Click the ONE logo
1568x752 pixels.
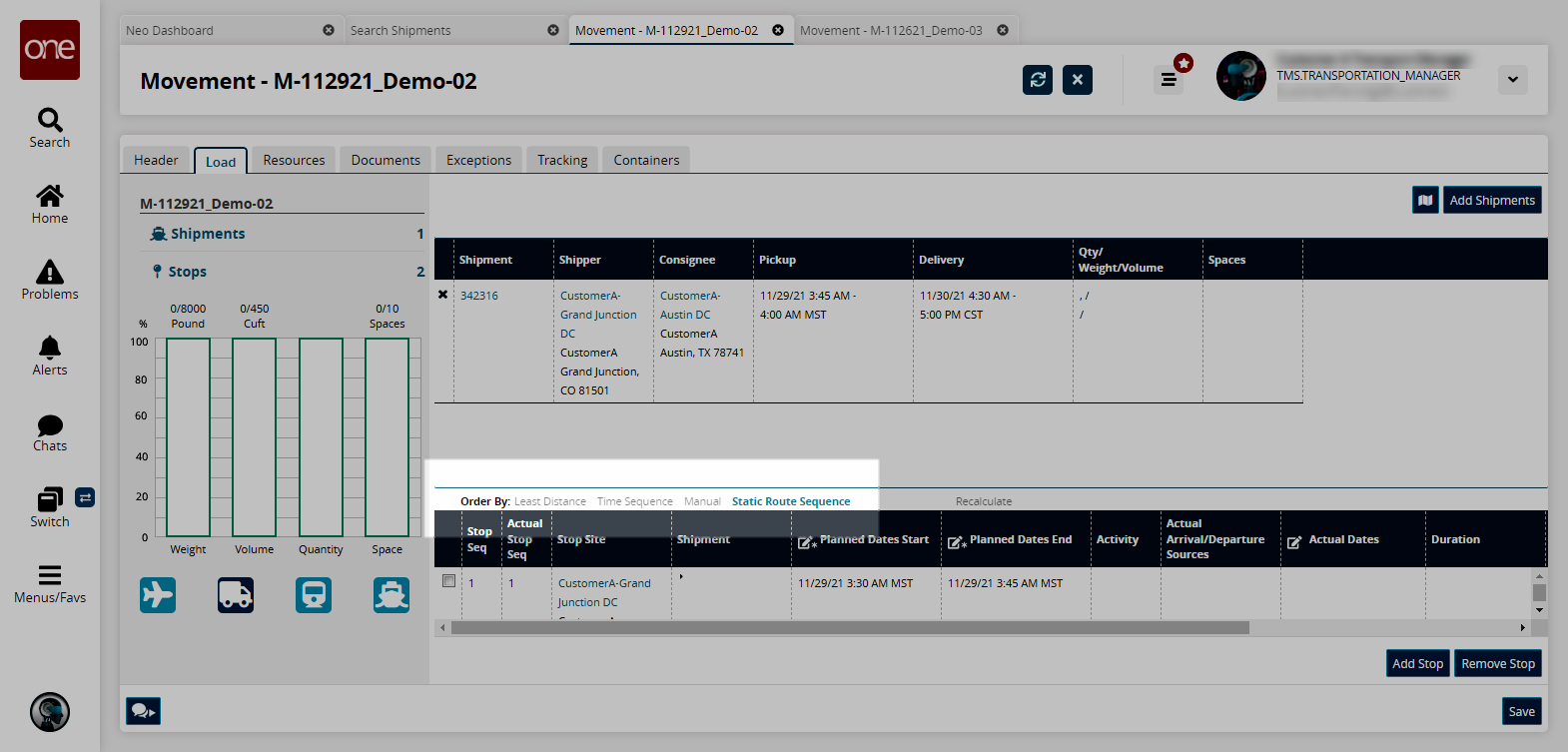coord(50,50)
